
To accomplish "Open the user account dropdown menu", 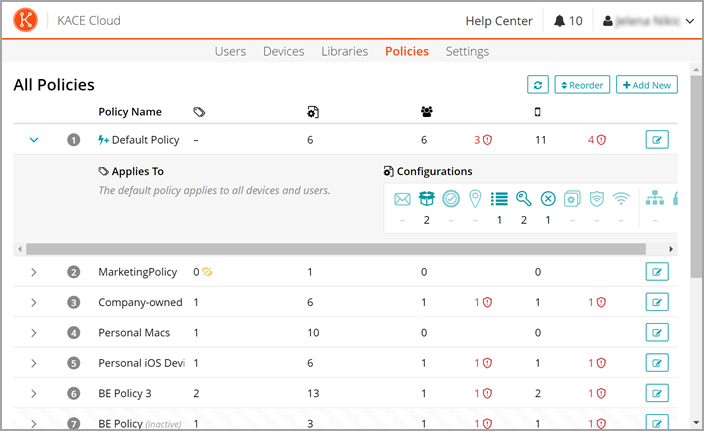I will [x=649, y=21].
